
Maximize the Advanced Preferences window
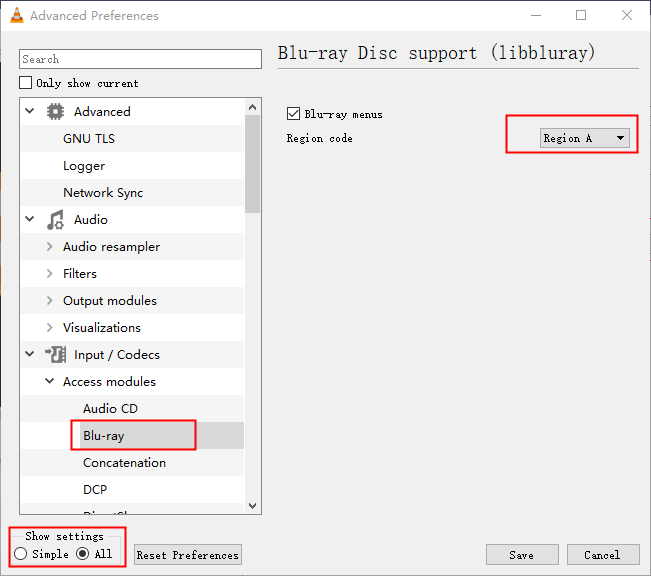point(581,15)
